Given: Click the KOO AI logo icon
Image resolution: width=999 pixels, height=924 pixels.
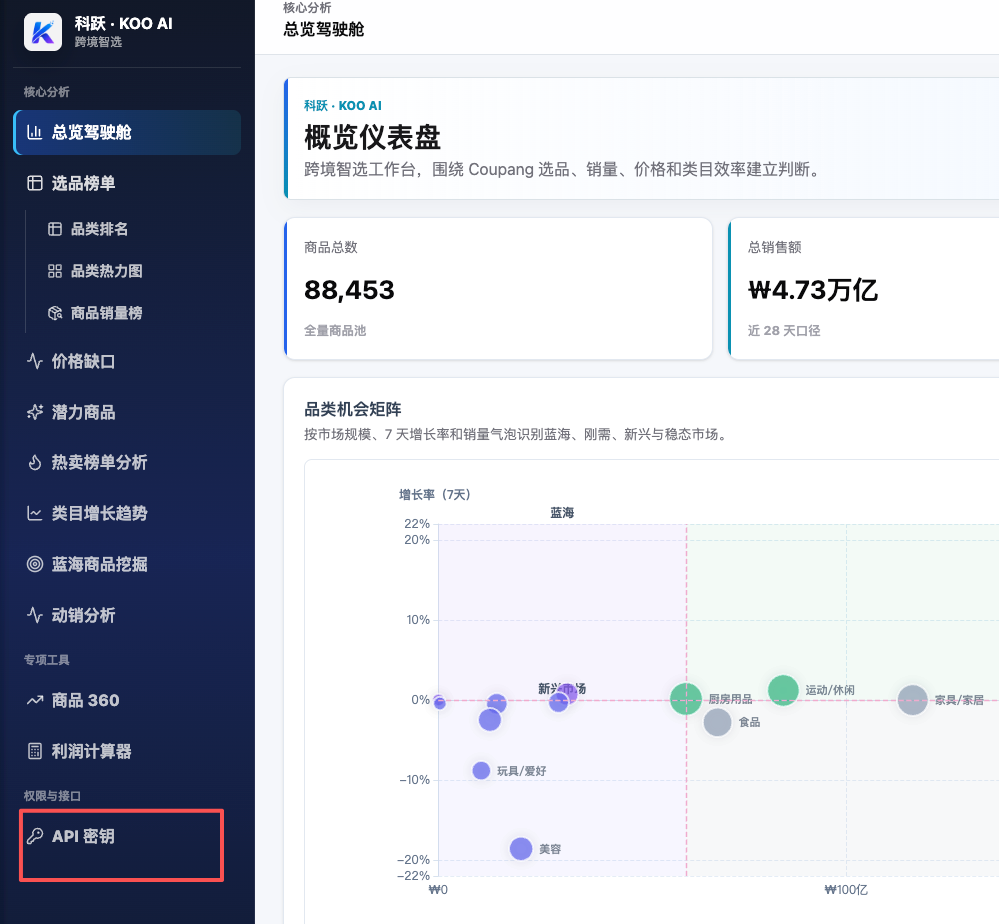Looking at the screenshot, I should (43, 32).
